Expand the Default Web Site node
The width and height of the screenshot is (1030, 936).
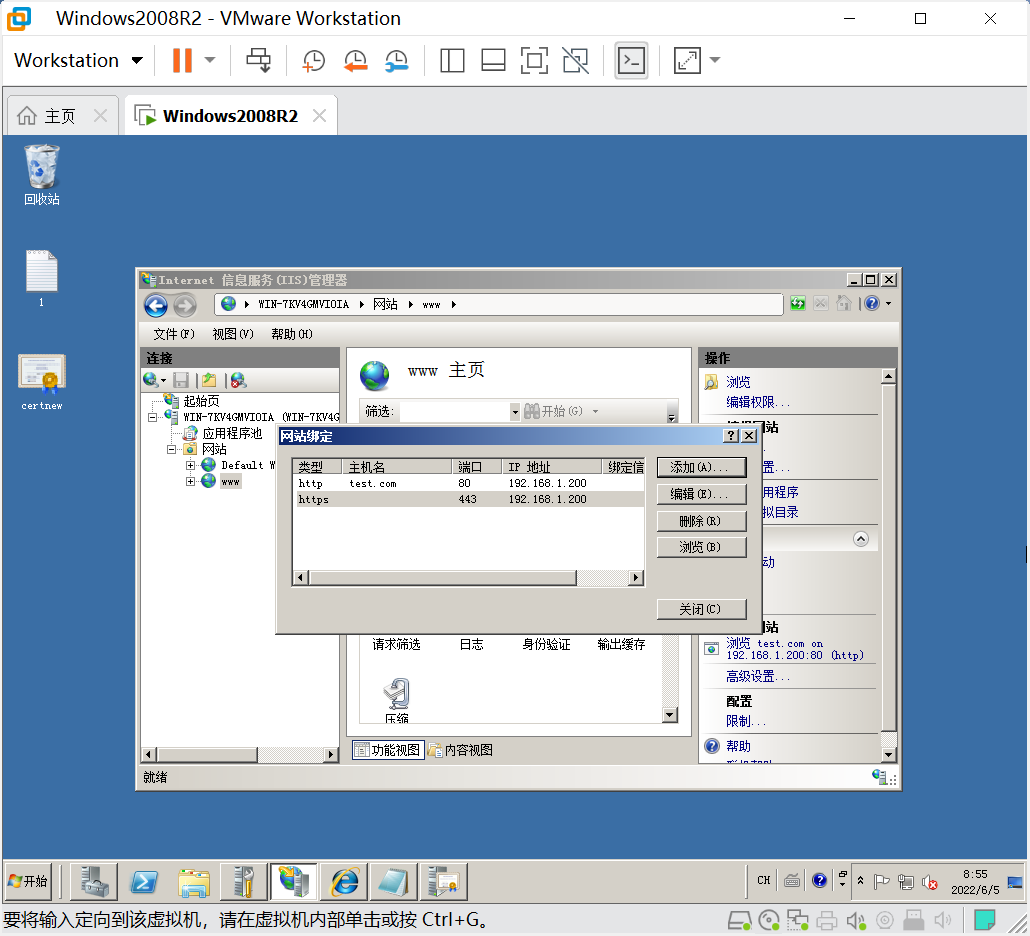(x=190, y=466)
